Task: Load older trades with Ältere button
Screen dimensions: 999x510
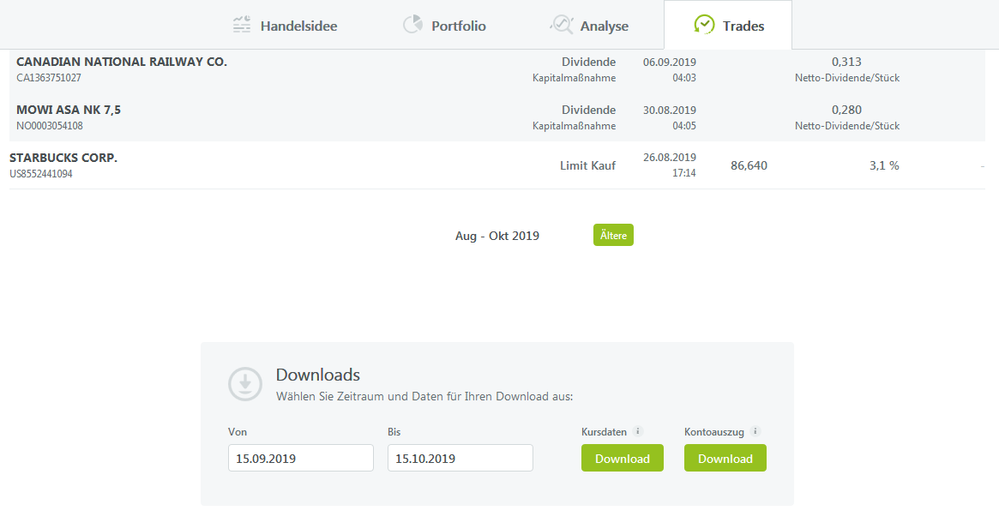Action: coord(613,235)
